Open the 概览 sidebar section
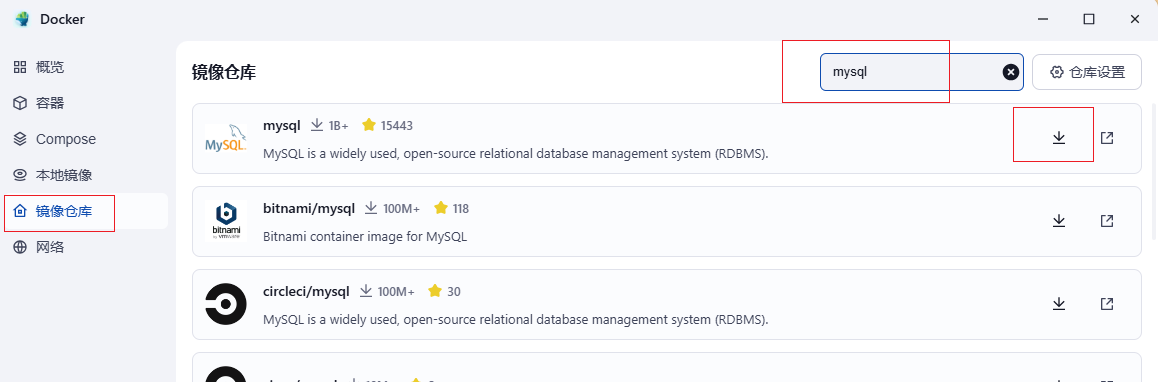 pyautogui.click(x=85, y=67)
